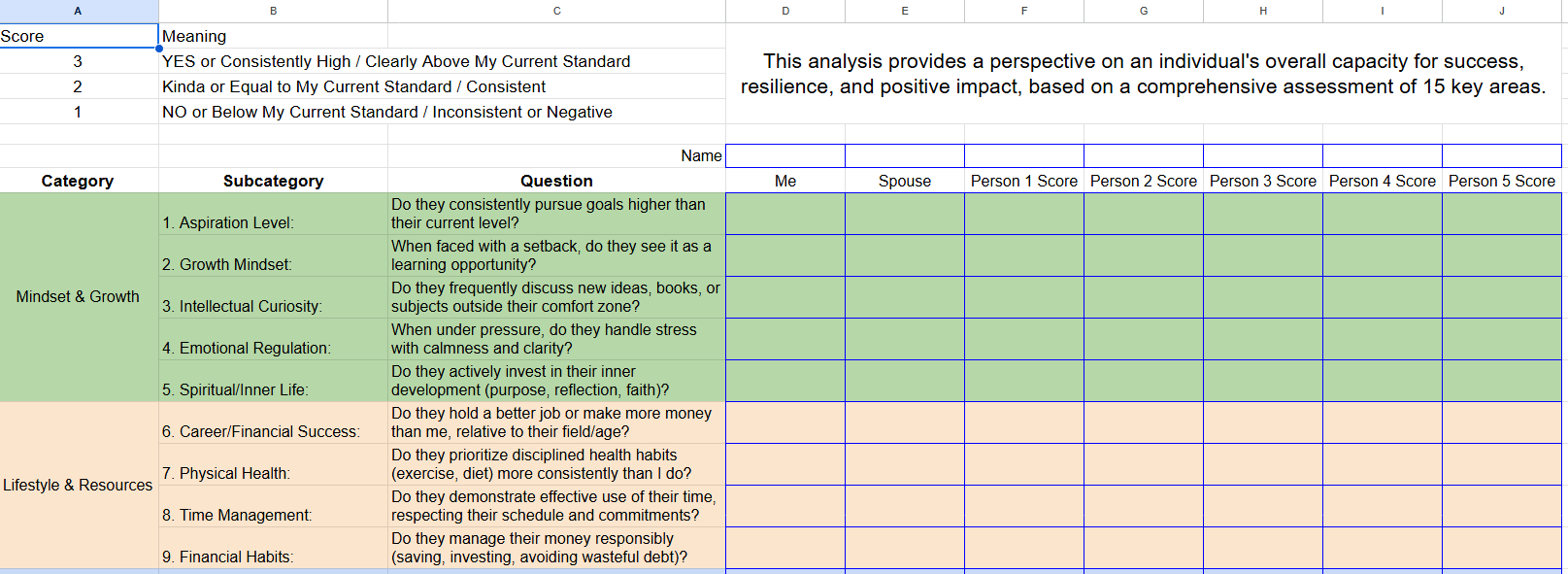Viewport: 1568px width, 574px height.
Task: Select the Score cell A1
Action: [79, 36]
